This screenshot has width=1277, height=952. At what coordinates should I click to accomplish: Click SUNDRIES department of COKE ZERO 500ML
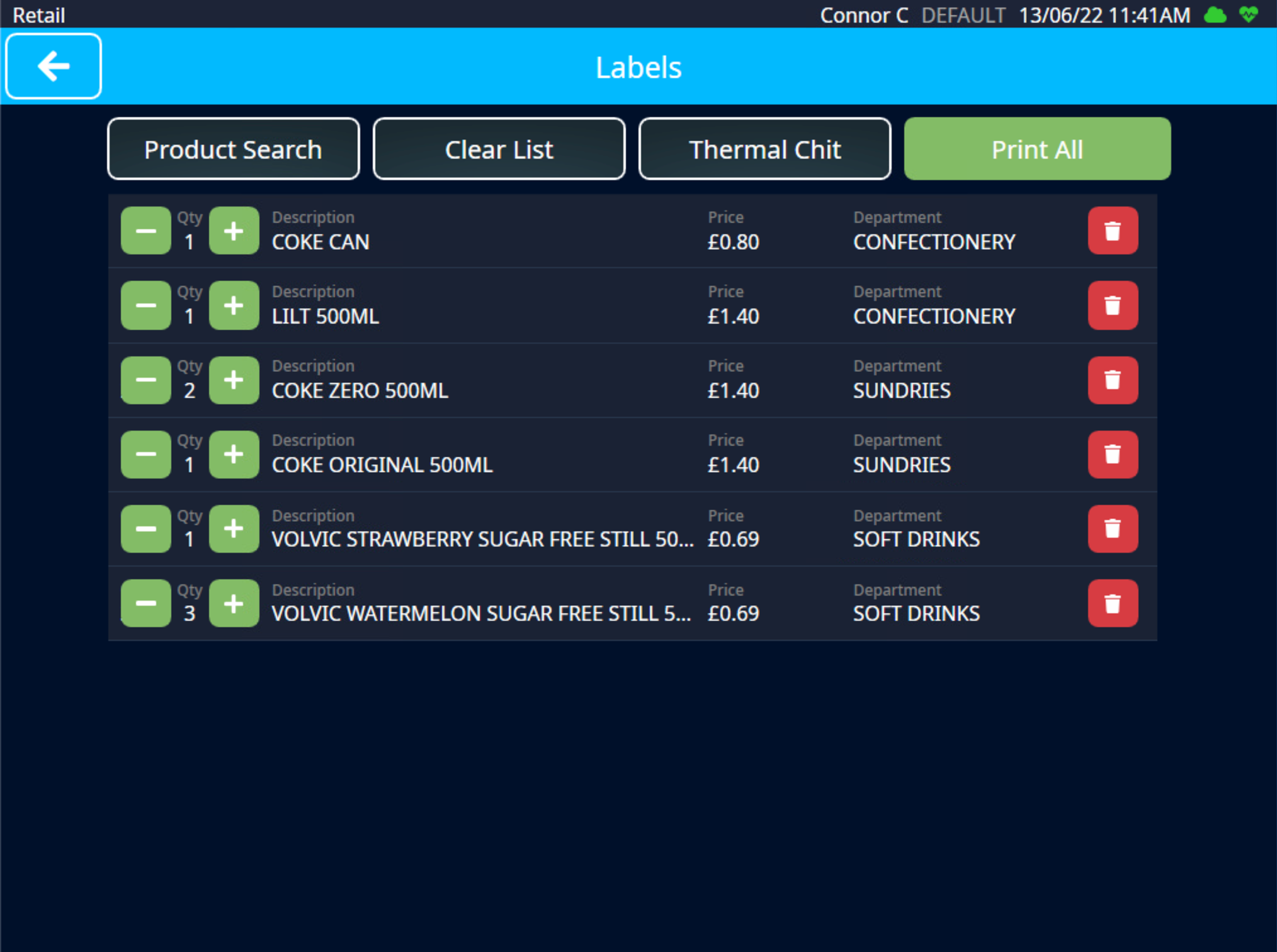(902, 390)
